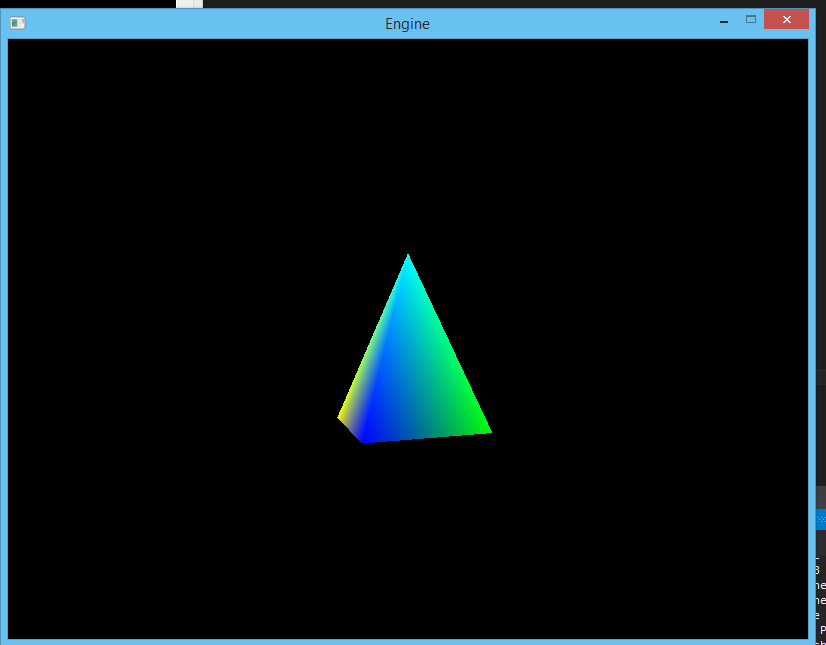The width and height of the screenshot is (826, 645).
Task: Minimize the Engine window
Action: pos(724,21)
